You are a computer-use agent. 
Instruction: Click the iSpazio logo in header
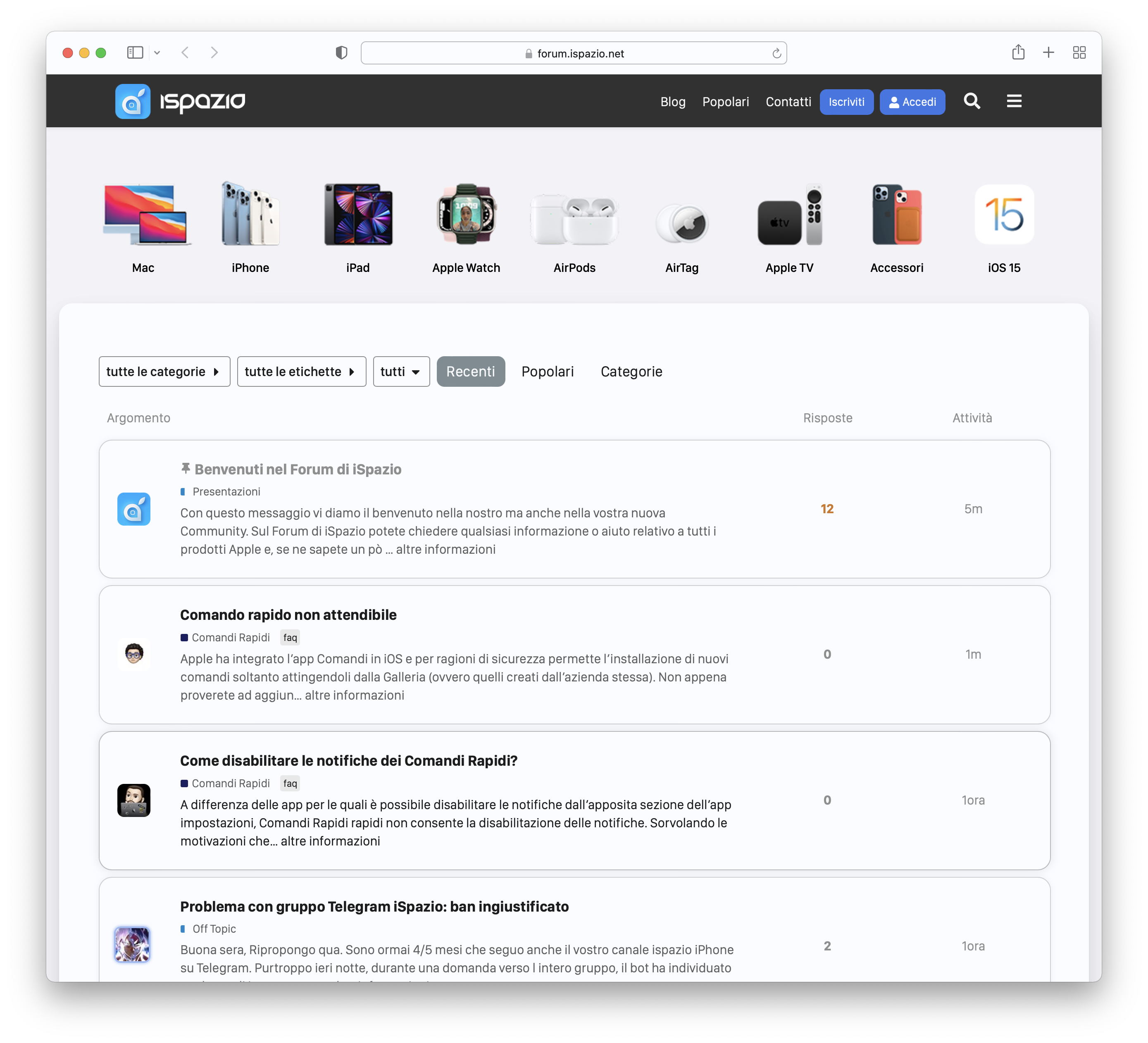click(x=180, y=101)
